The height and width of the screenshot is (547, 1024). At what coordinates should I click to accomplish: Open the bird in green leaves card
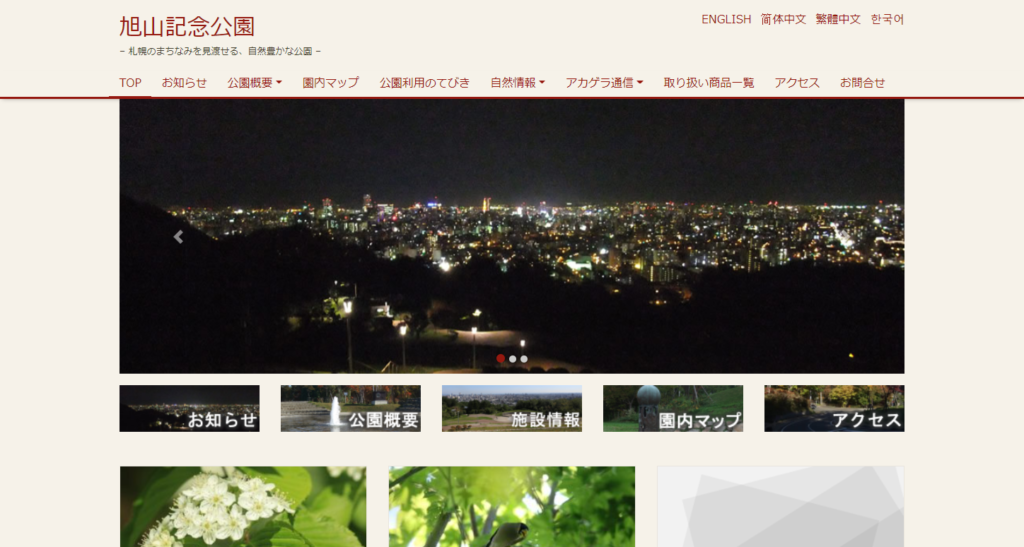tap(512, 507)
